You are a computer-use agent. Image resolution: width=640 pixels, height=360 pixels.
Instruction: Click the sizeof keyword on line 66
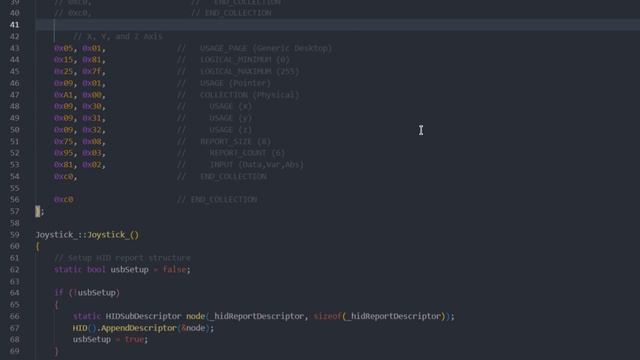point(327,316)
